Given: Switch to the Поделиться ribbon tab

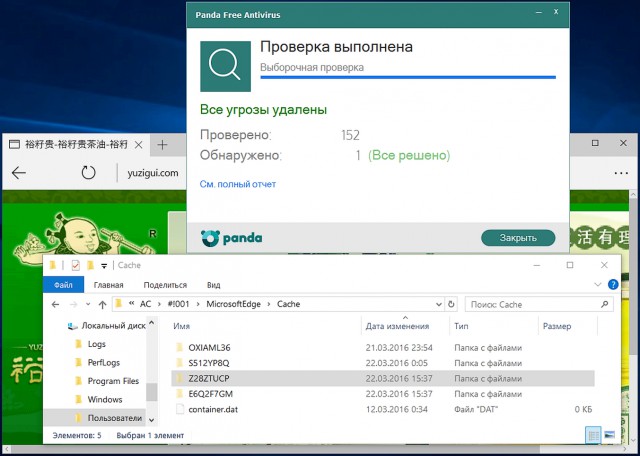Looking at the screenshot, I should [x=165, y=285].
